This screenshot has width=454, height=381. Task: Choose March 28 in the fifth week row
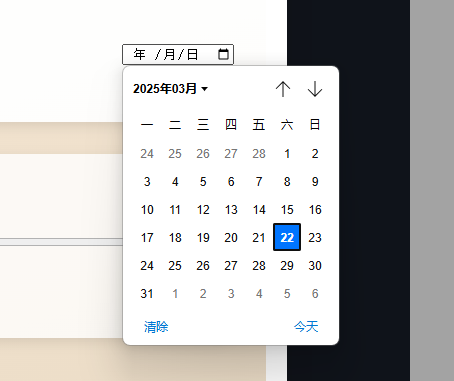click(x=259, y=266)
